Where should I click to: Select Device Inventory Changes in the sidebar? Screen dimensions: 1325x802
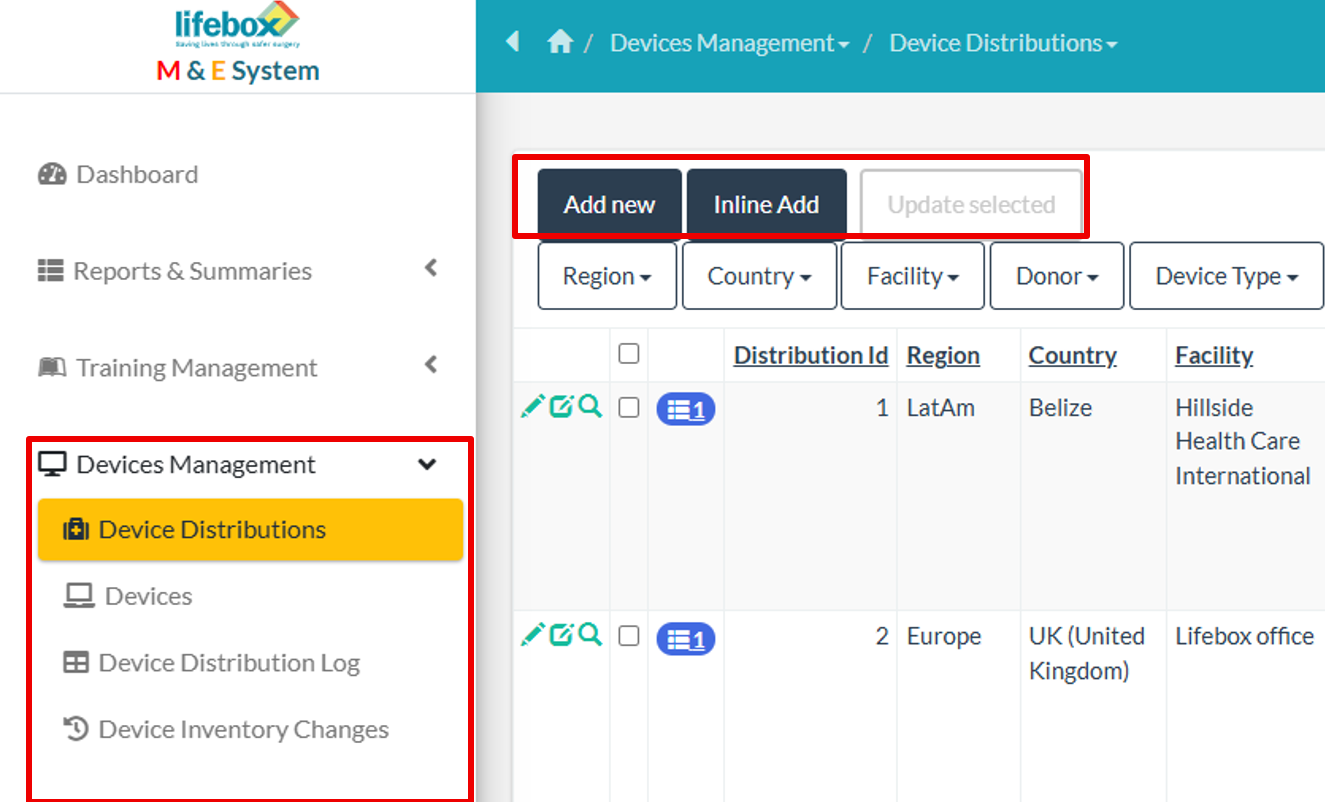tap(242, 729)
